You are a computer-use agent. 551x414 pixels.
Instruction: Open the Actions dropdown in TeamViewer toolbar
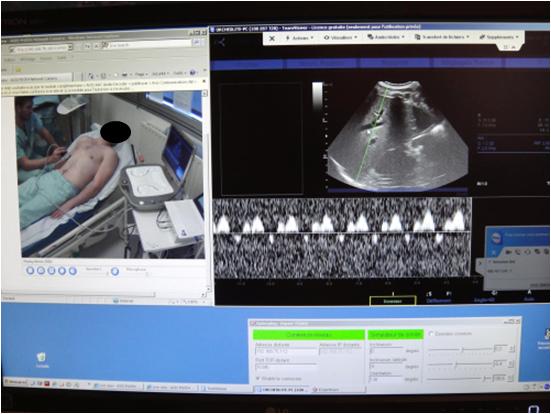pyautogui.click(x=299, y=38)
